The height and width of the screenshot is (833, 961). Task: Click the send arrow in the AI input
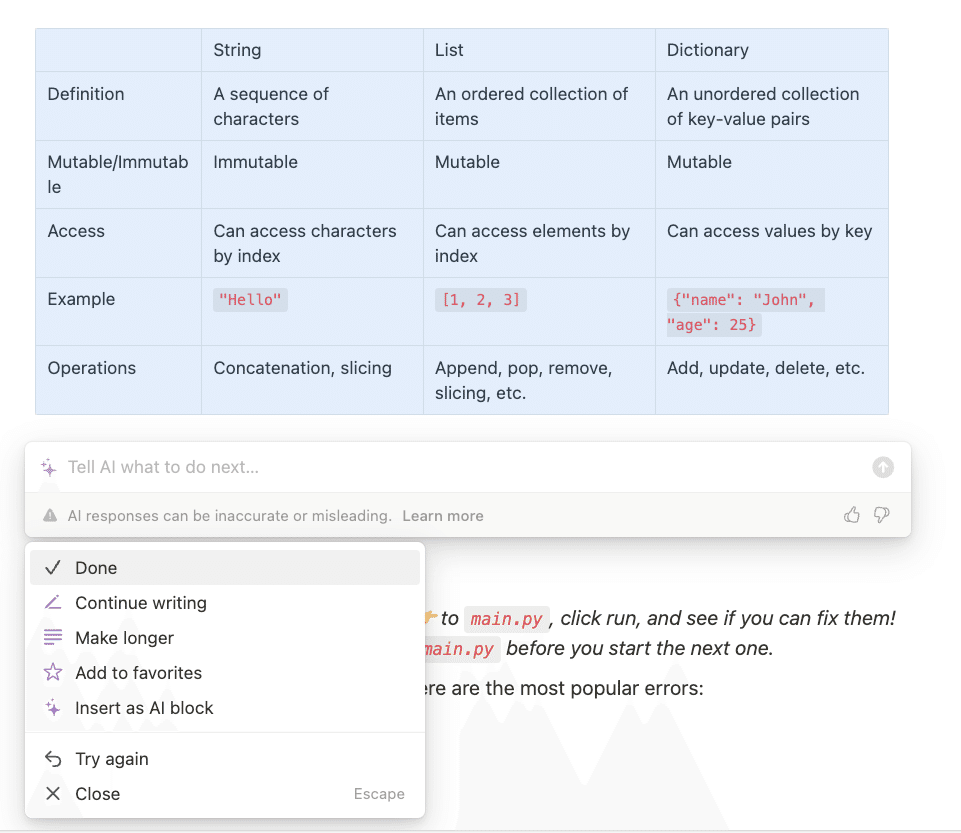(882, 467)
